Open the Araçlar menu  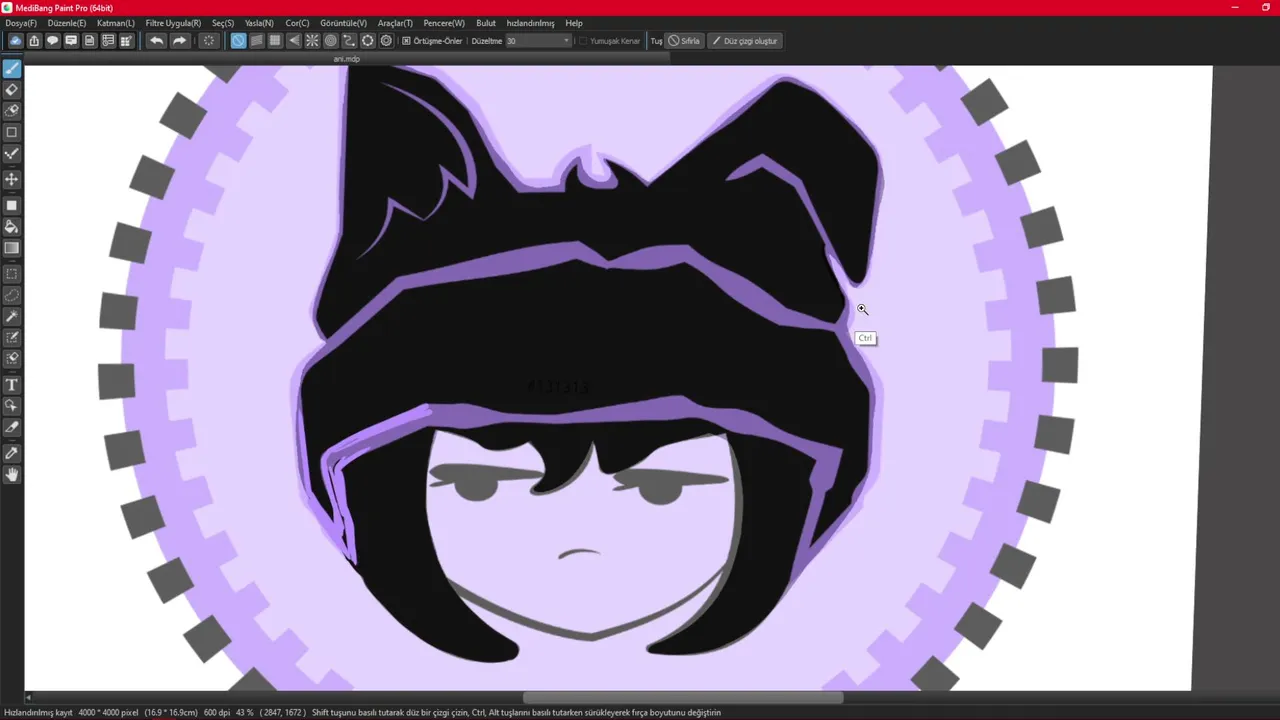coord(395,23)
